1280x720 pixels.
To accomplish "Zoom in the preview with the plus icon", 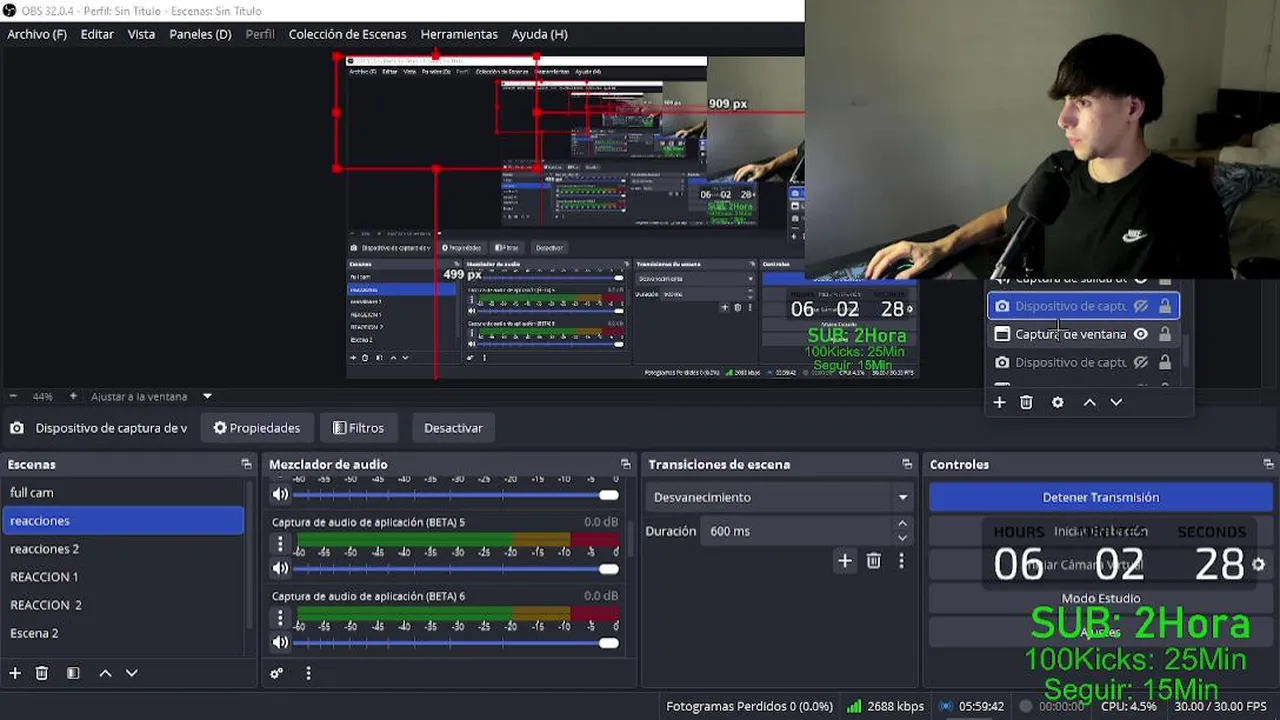I will [72, 396].
